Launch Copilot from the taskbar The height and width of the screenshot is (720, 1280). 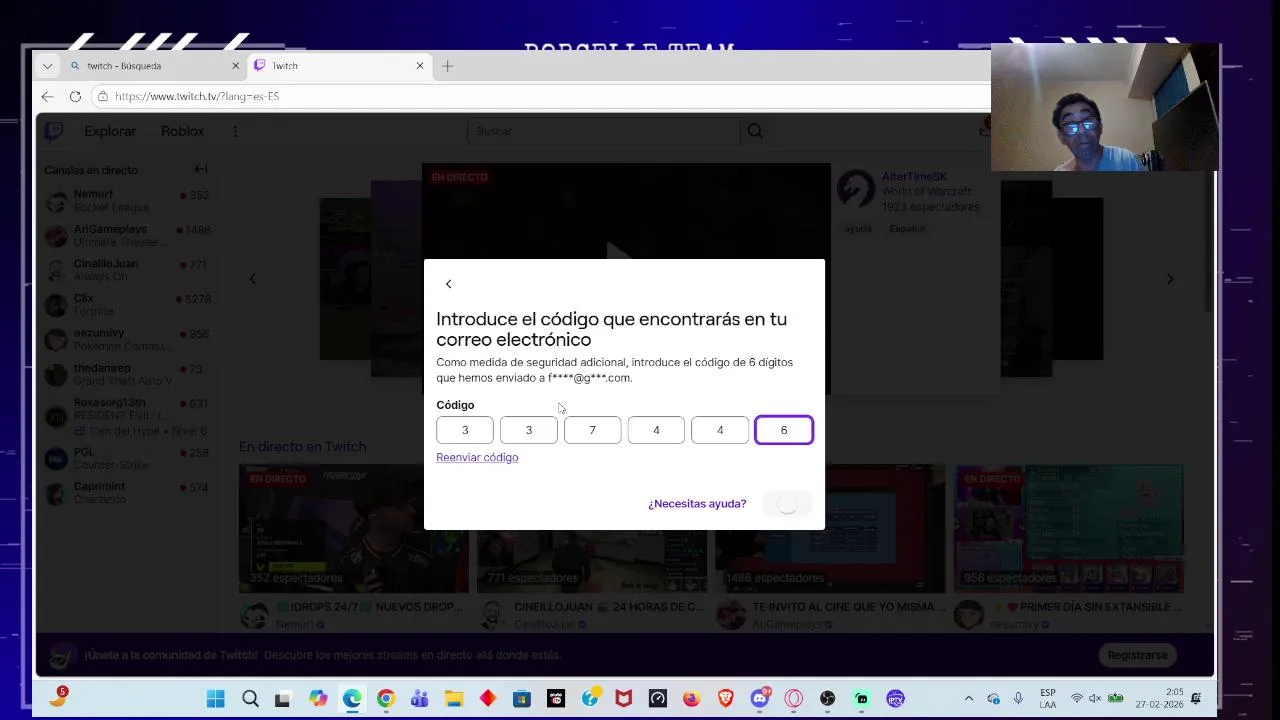(318, 699)
